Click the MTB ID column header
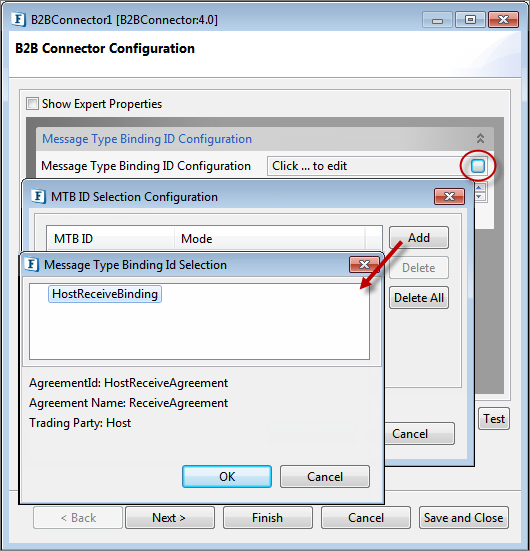 point(110,239)
